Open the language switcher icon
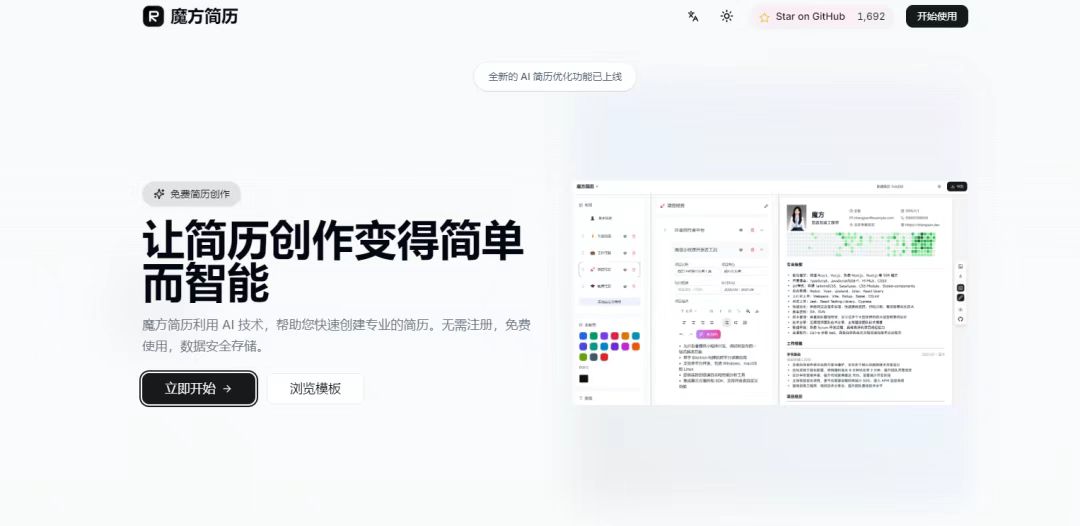 tap(693, 17)
